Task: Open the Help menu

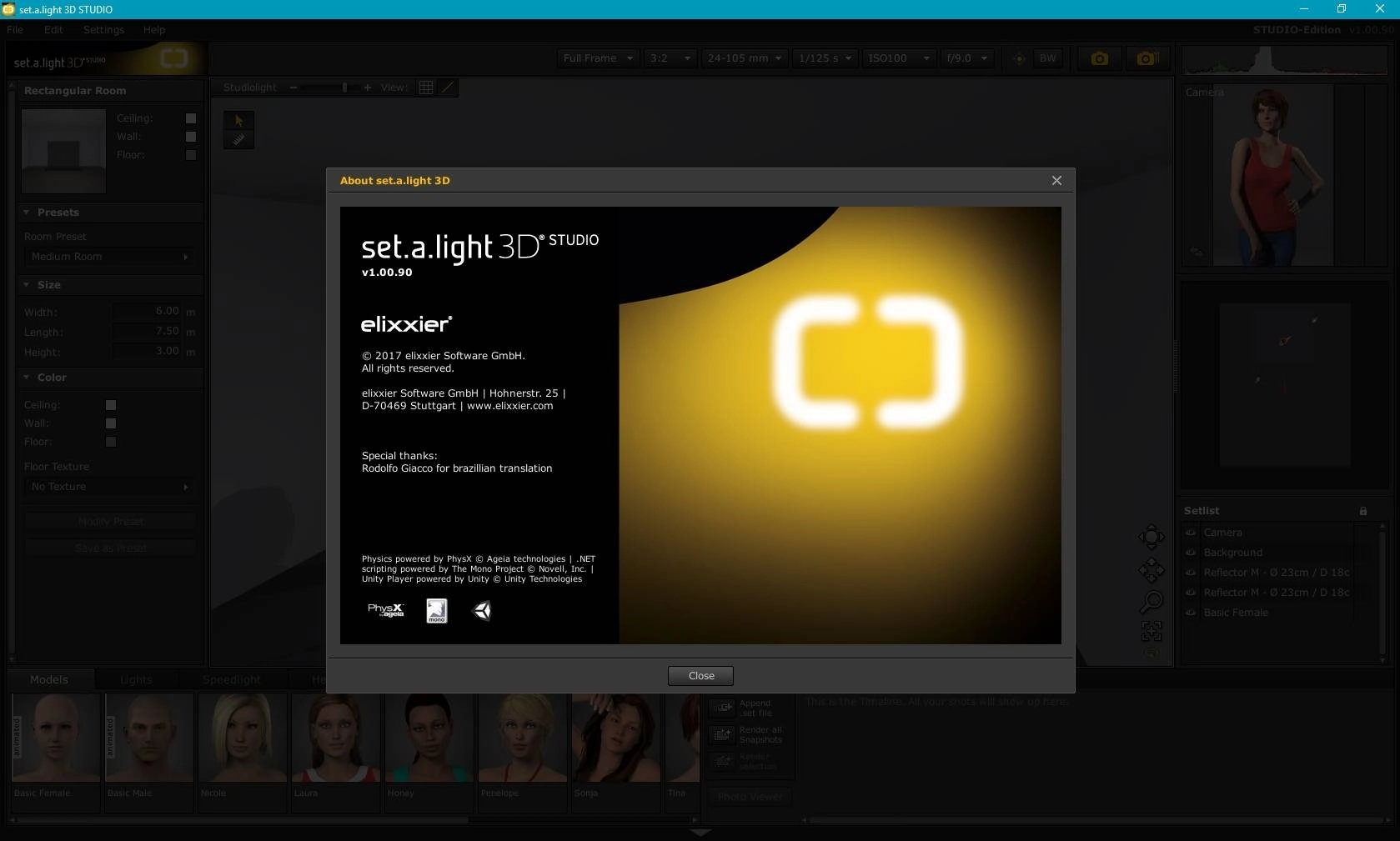Action: [154, 30]
